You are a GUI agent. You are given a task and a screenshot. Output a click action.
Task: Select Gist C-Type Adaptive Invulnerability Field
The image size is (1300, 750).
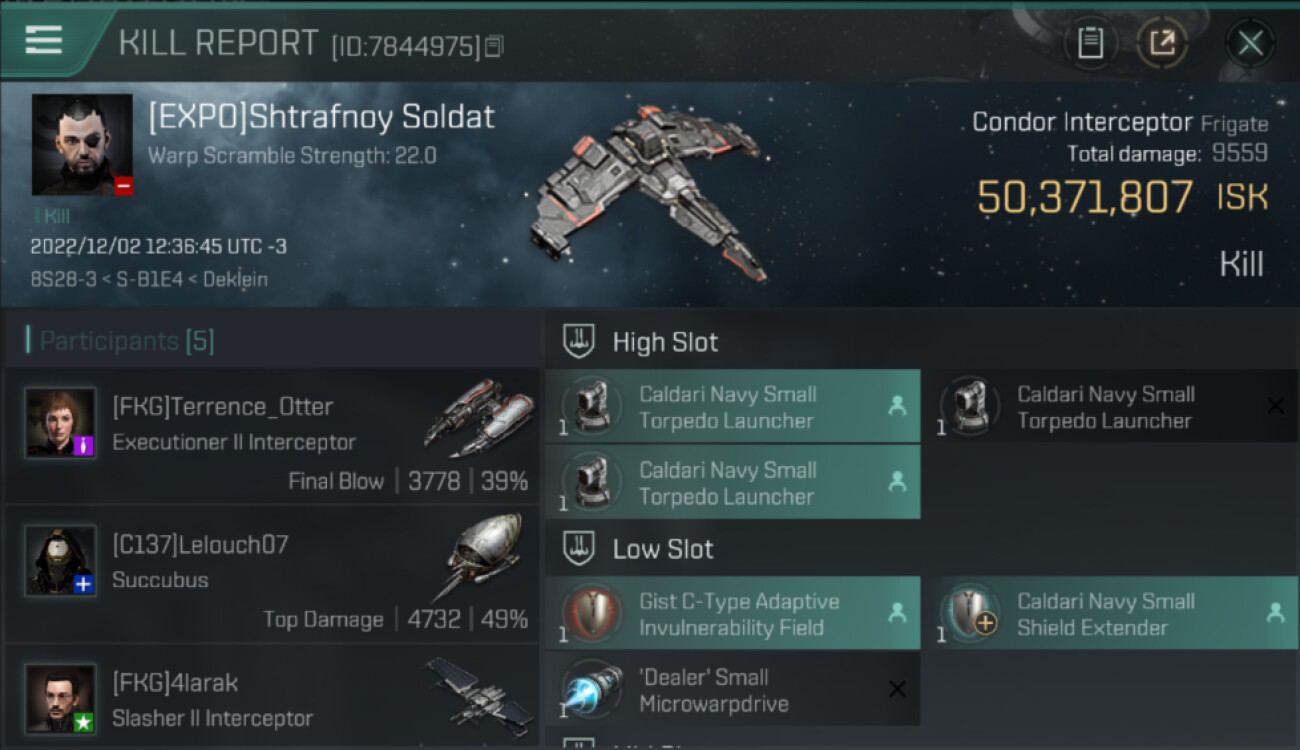click(x=732, y=614)
